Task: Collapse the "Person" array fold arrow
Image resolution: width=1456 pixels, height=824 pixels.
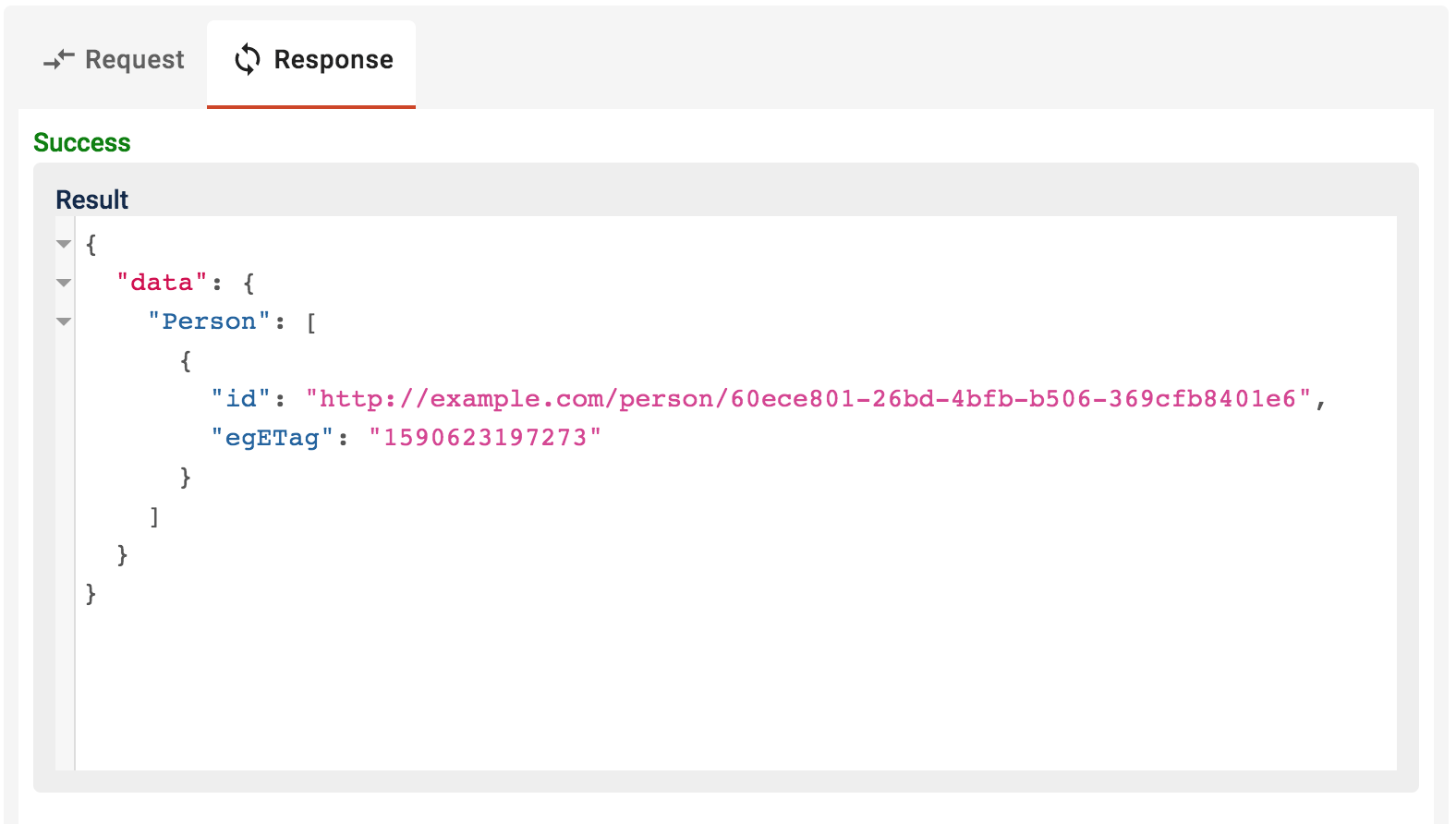Action: point(64,322)
